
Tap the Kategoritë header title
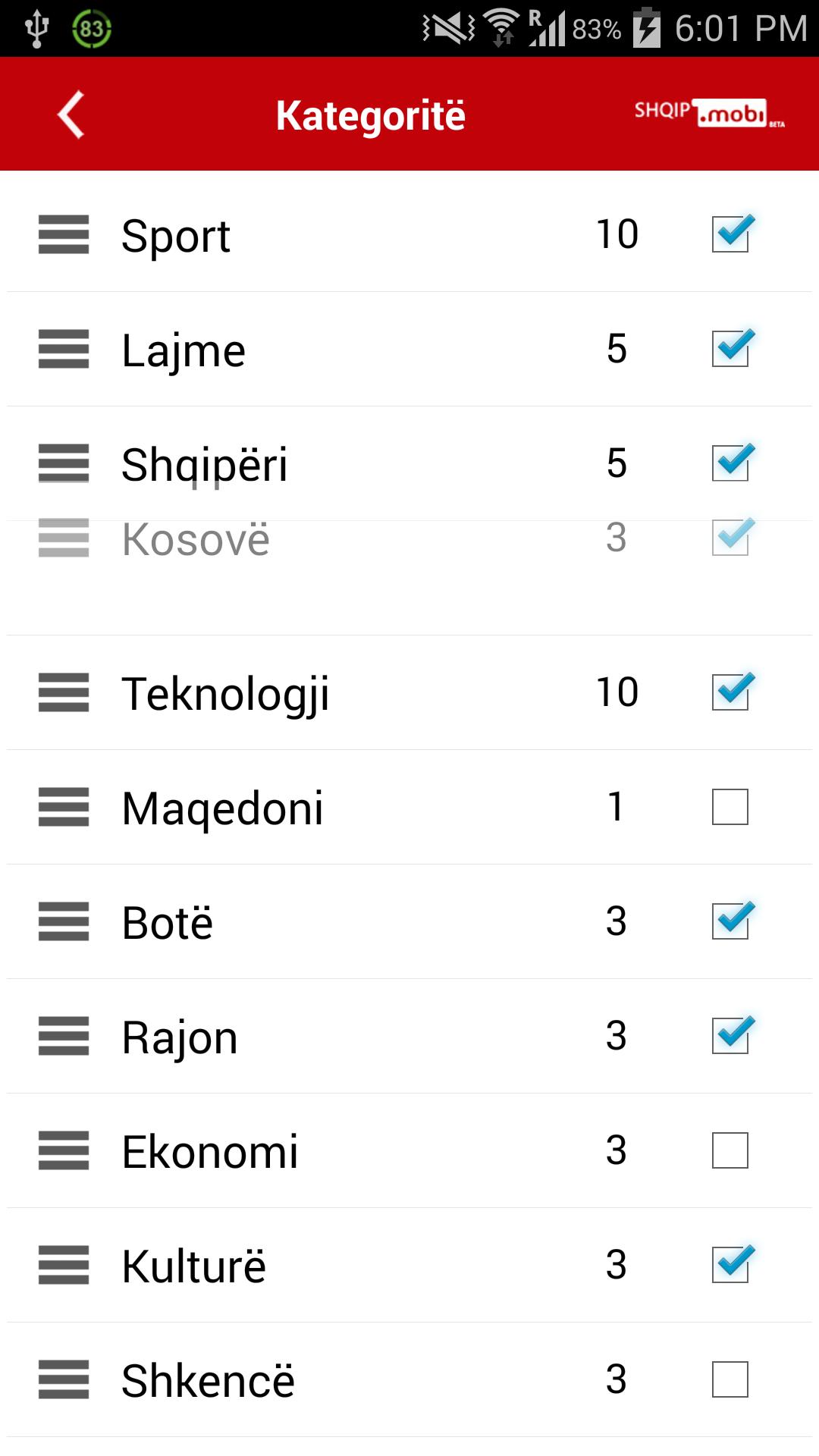pos(371,116)
